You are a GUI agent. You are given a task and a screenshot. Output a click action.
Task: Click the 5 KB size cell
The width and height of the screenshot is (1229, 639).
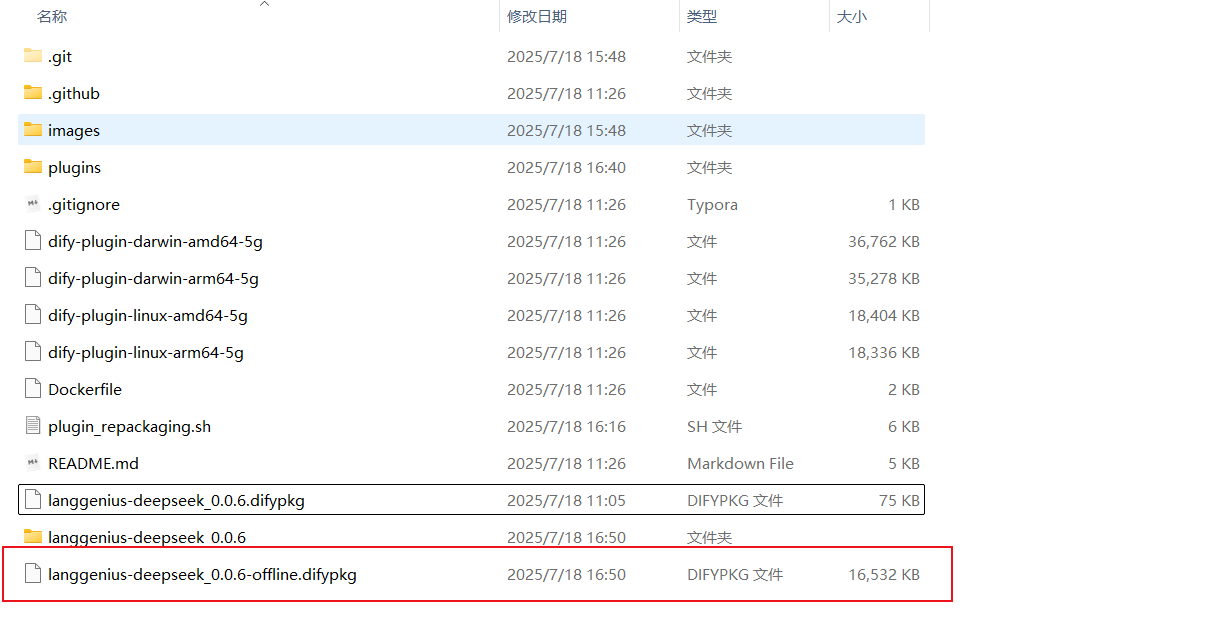(x=904, y=463)
